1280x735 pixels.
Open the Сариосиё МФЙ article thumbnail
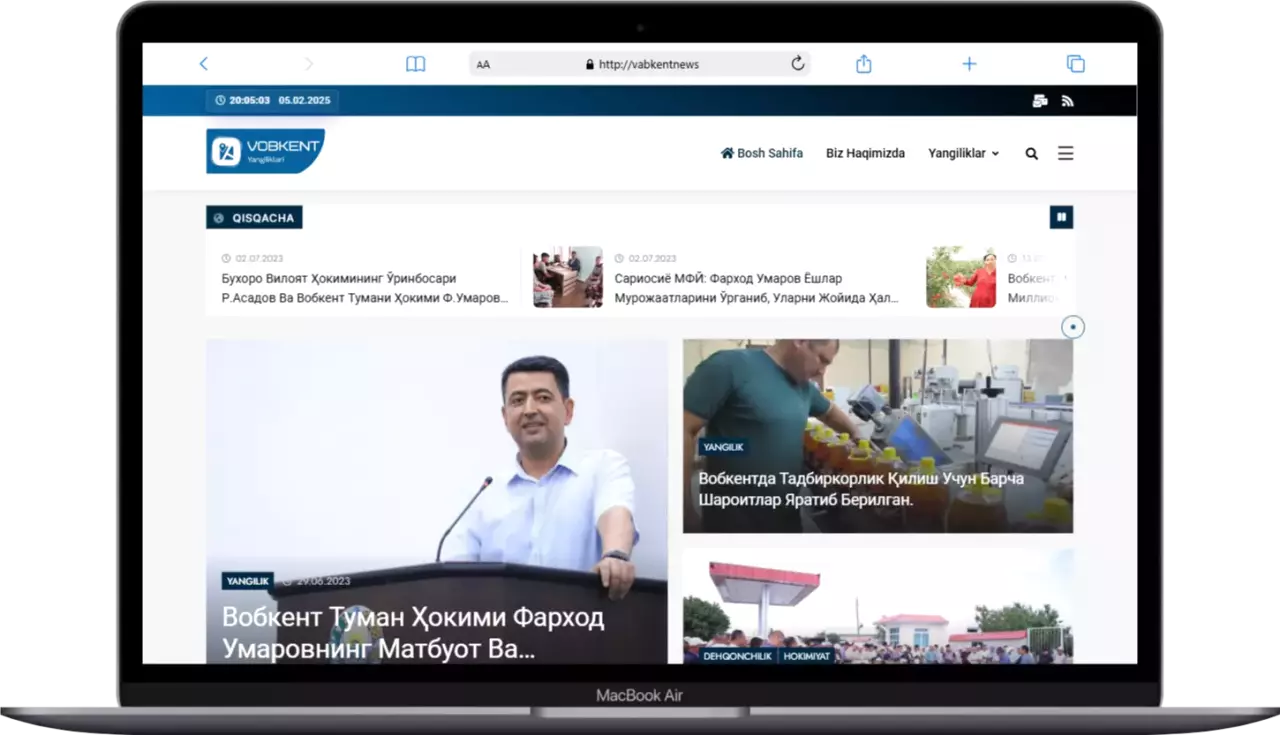click(567, 277)
